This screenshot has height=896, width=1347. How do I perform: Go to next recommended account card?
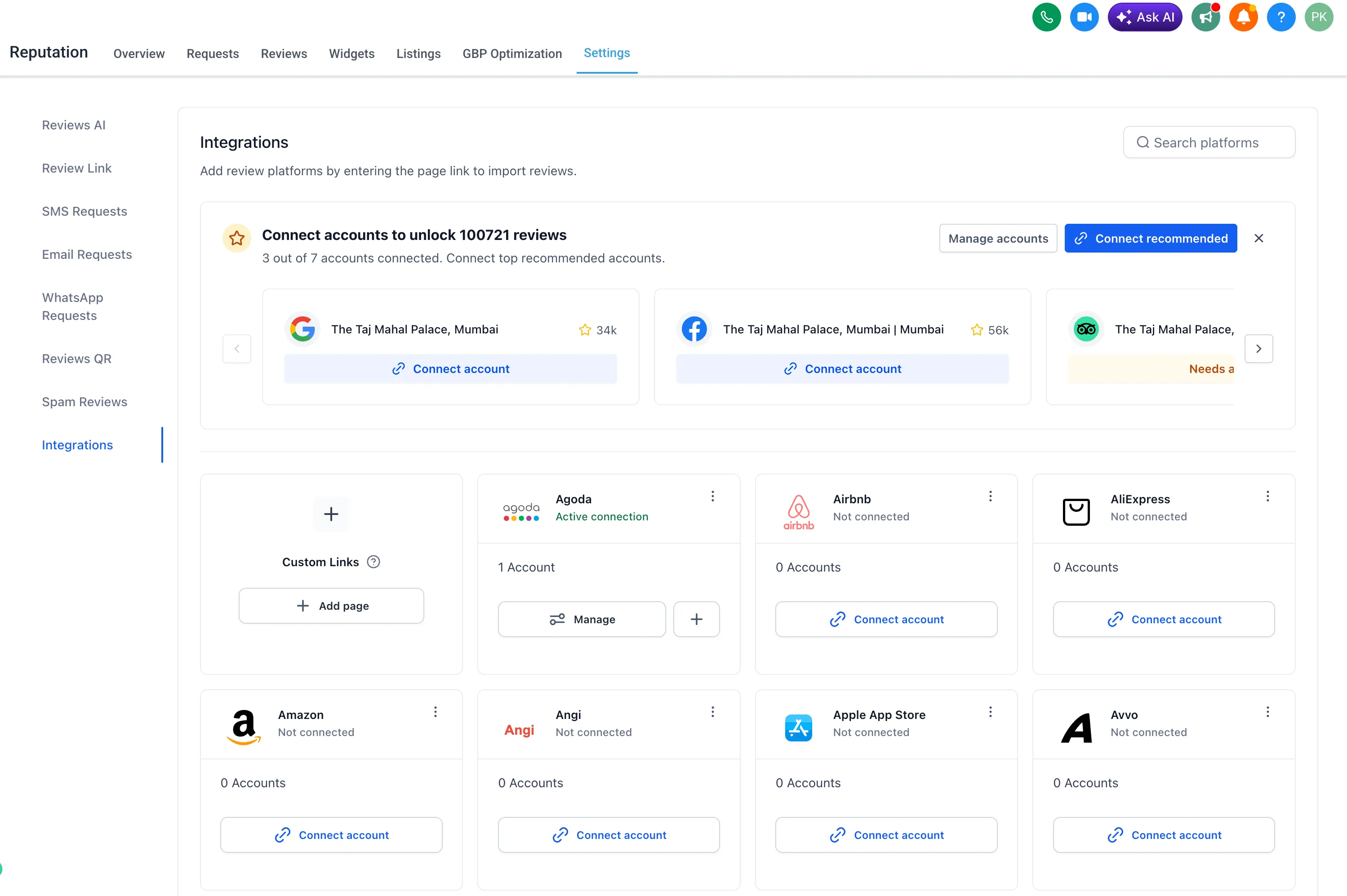pos(1258,349)
